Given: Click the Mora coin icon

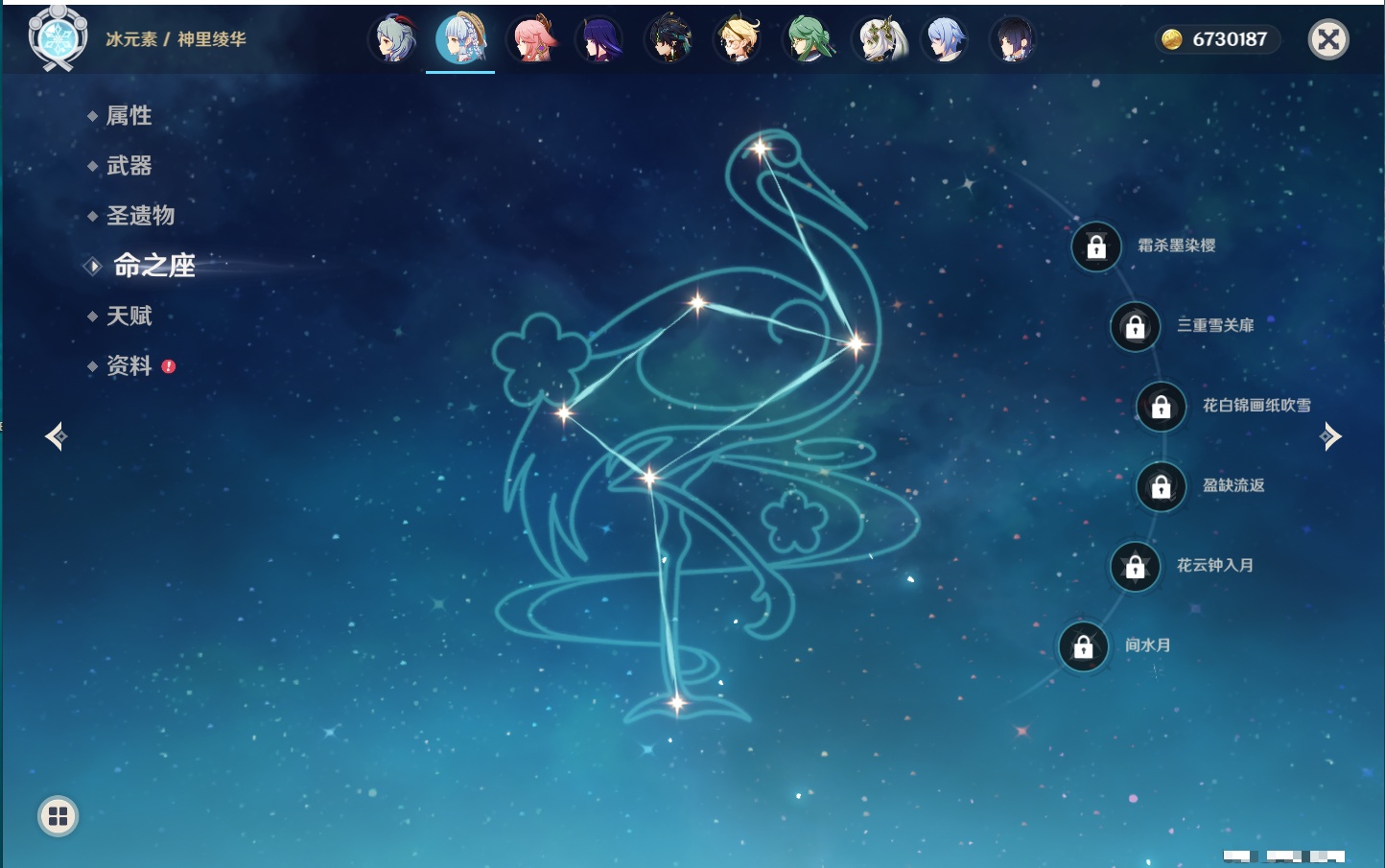Looking at the screenshot, I should [x=1171, y=39].
